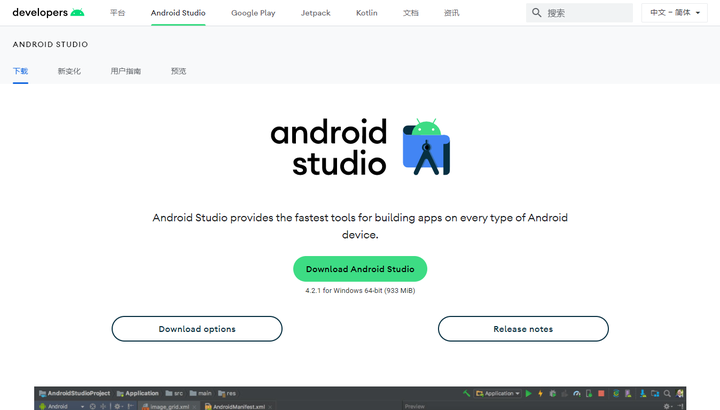The width and height of the screenshot is (720, 410).
Task: Open the 资讯 navigation tab
Action: tap(451, 13)
